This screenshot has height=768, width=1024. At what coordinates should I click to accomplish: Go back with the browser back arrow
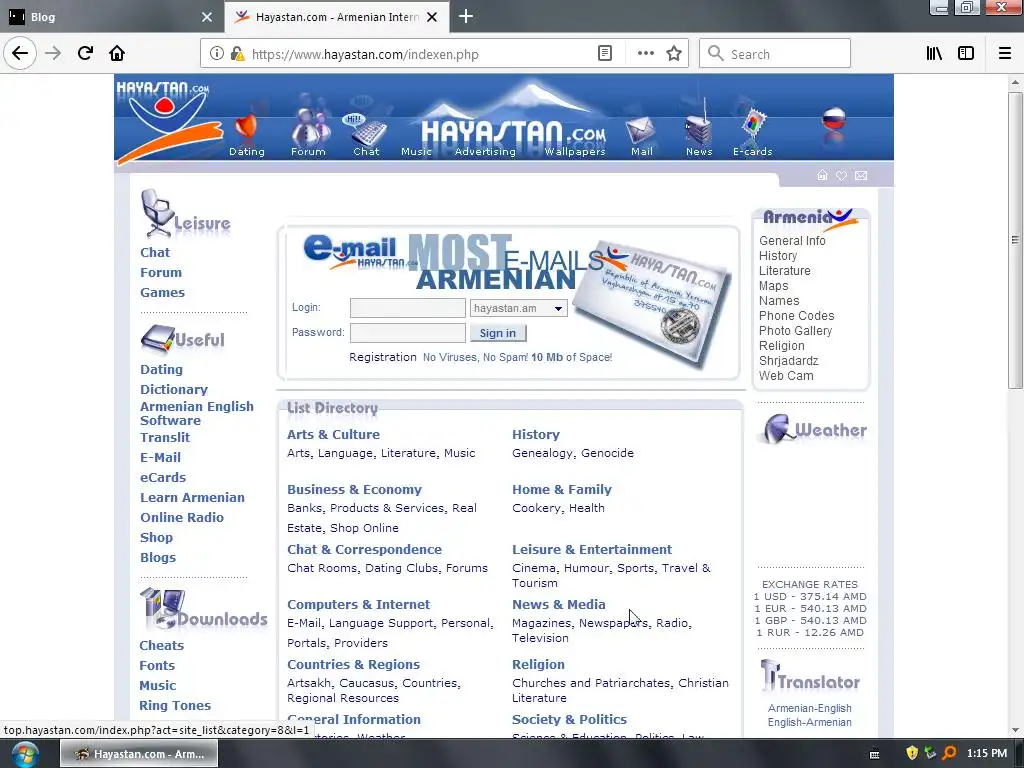[20, 54]
